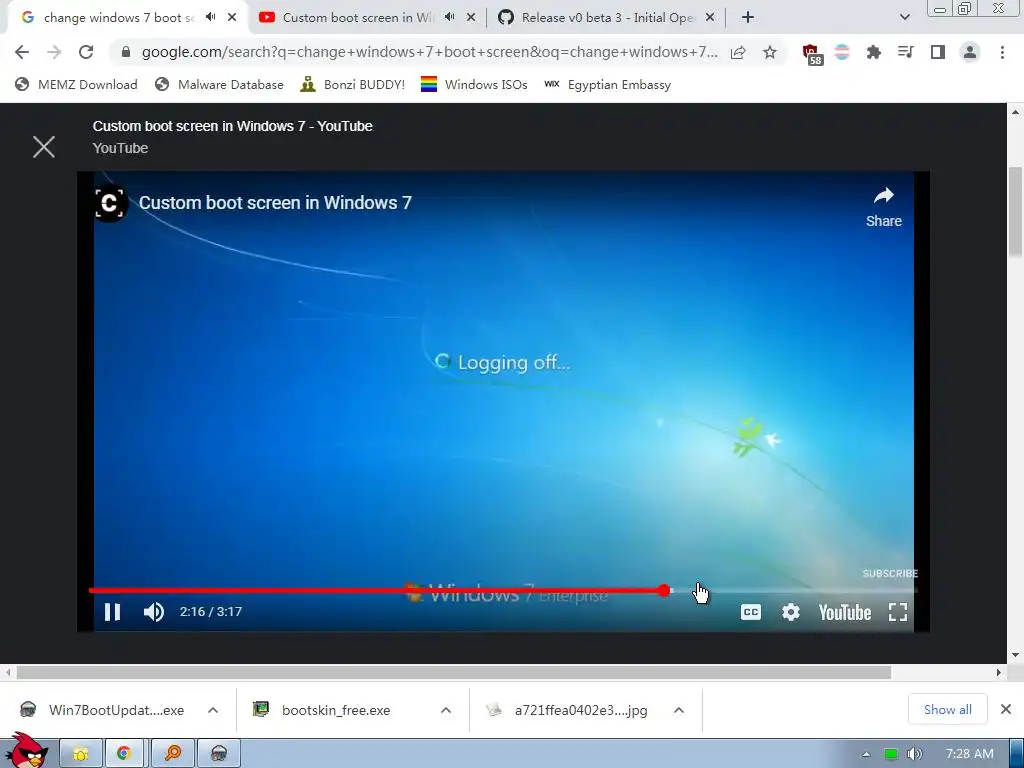Open downloaded Win7BootUpdat....exe file
This screenshot has height=768, width=1024.
(103, 710)
